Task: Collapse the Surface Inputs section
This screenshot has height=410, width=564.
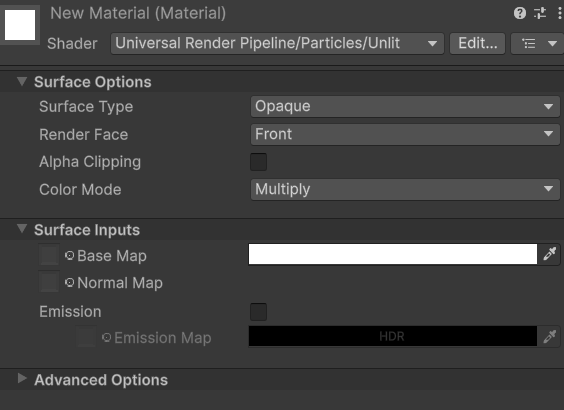Action: click(x=22, y=229)
